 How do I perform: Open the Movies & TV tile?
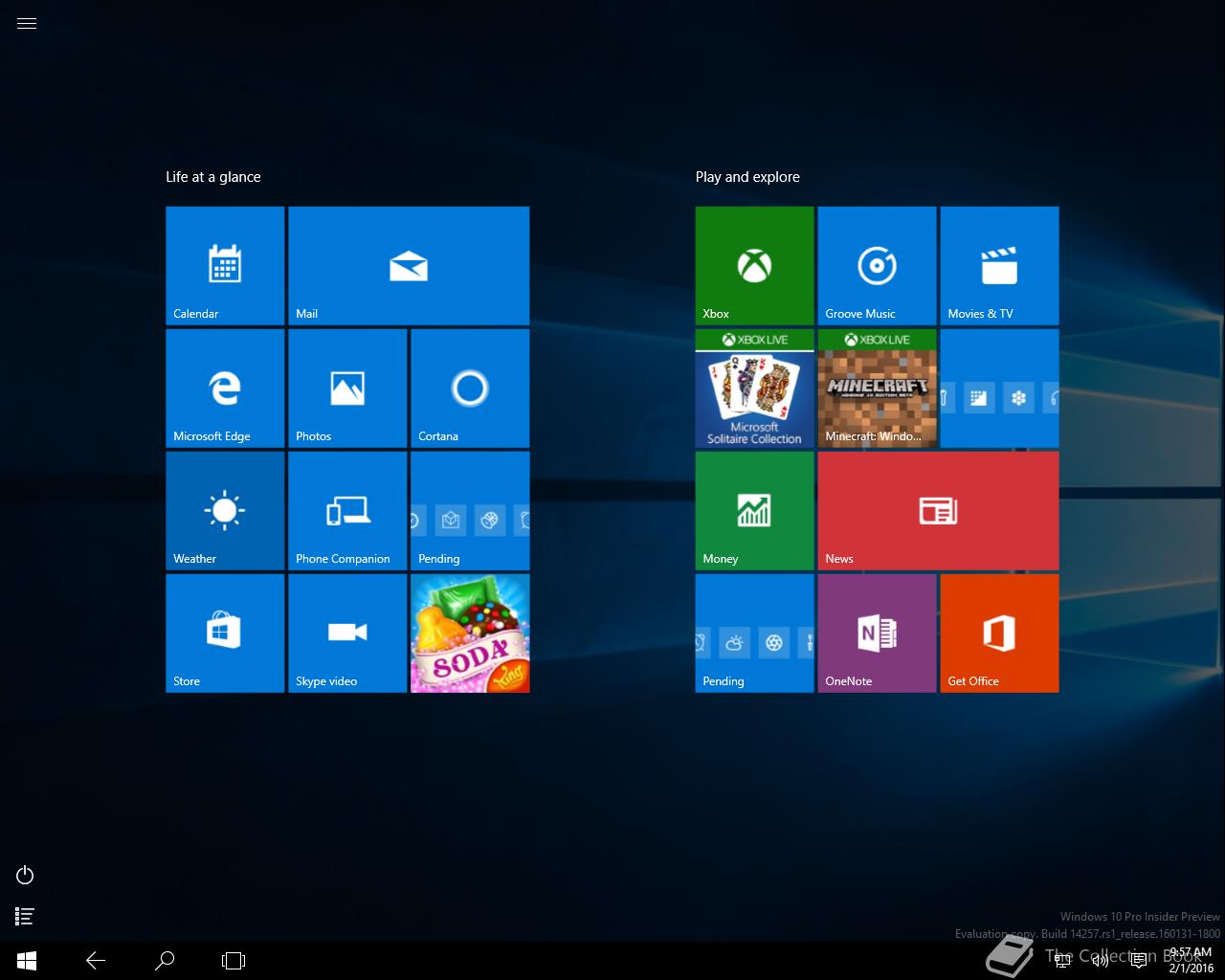click(1000, 266)
